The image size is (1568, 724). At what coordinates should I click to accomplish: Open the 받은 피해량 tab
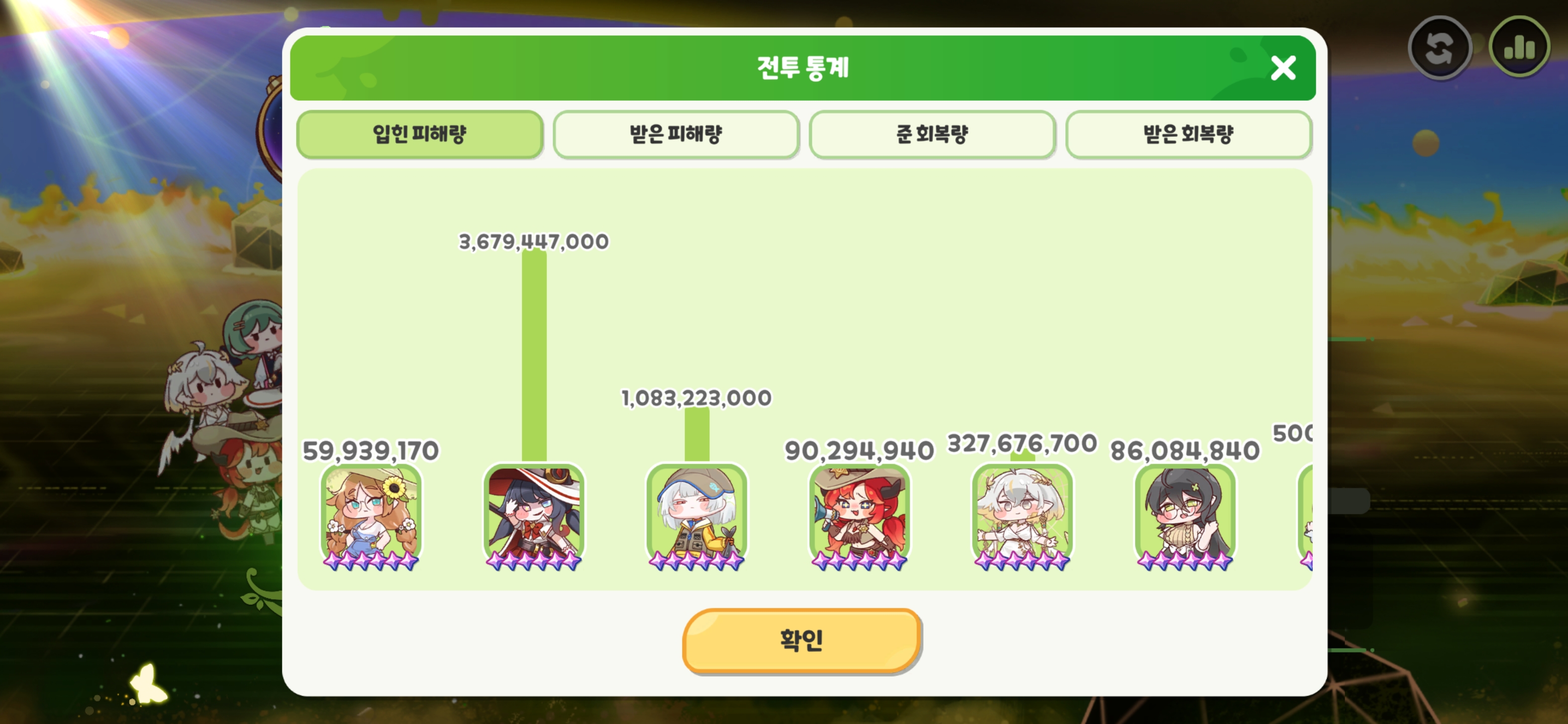coord(675,134)
